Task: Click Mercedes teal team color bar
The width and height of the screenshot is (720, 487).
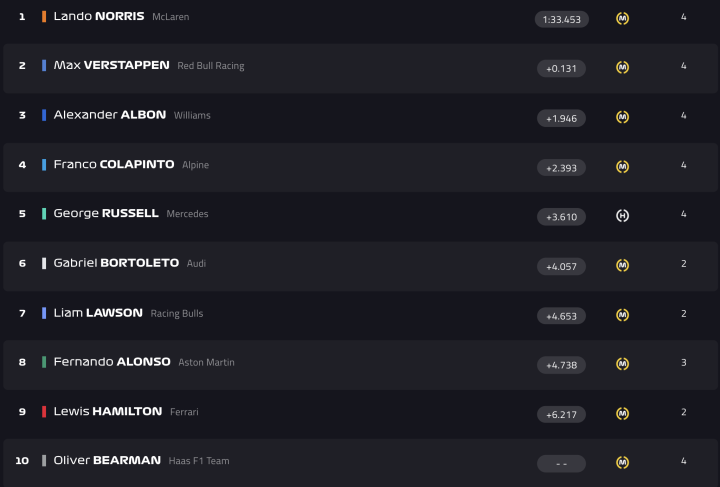Action: 44,214
